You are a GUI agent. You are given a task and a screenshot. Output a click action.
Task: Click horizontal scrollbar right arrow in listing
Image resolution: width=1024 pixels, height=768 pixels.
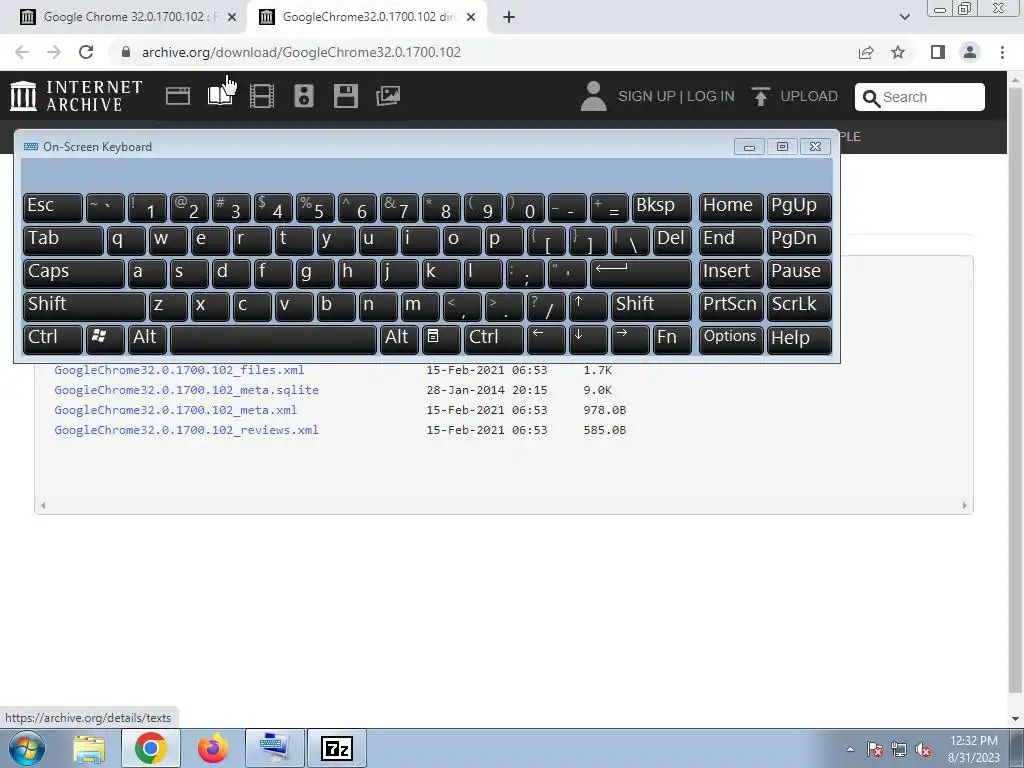[965, 505]
